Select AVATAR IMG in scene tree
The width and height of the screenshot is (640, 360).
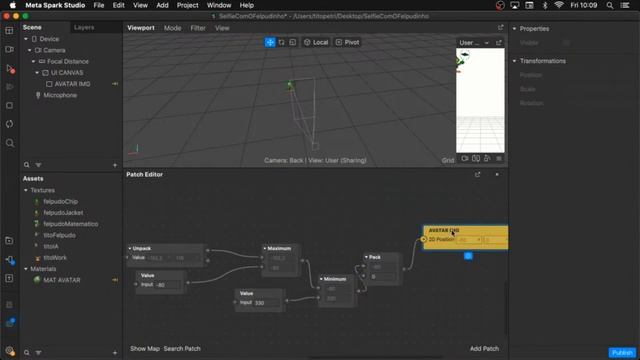pos(72,84)
